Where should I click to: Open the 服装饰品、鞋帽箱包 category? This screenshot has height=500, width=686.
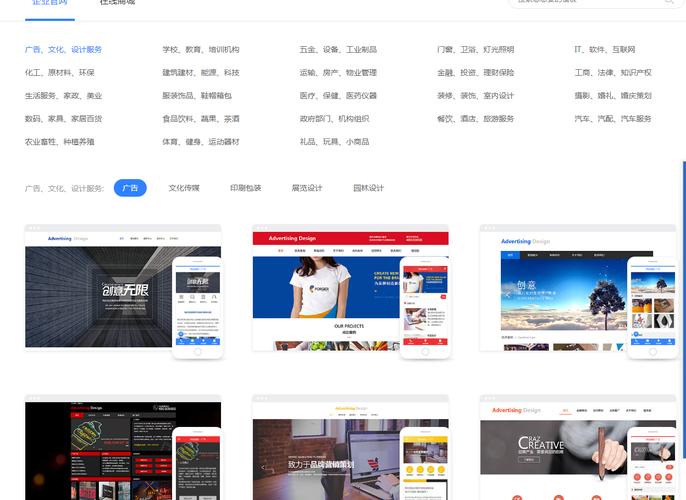coord(197,96)
